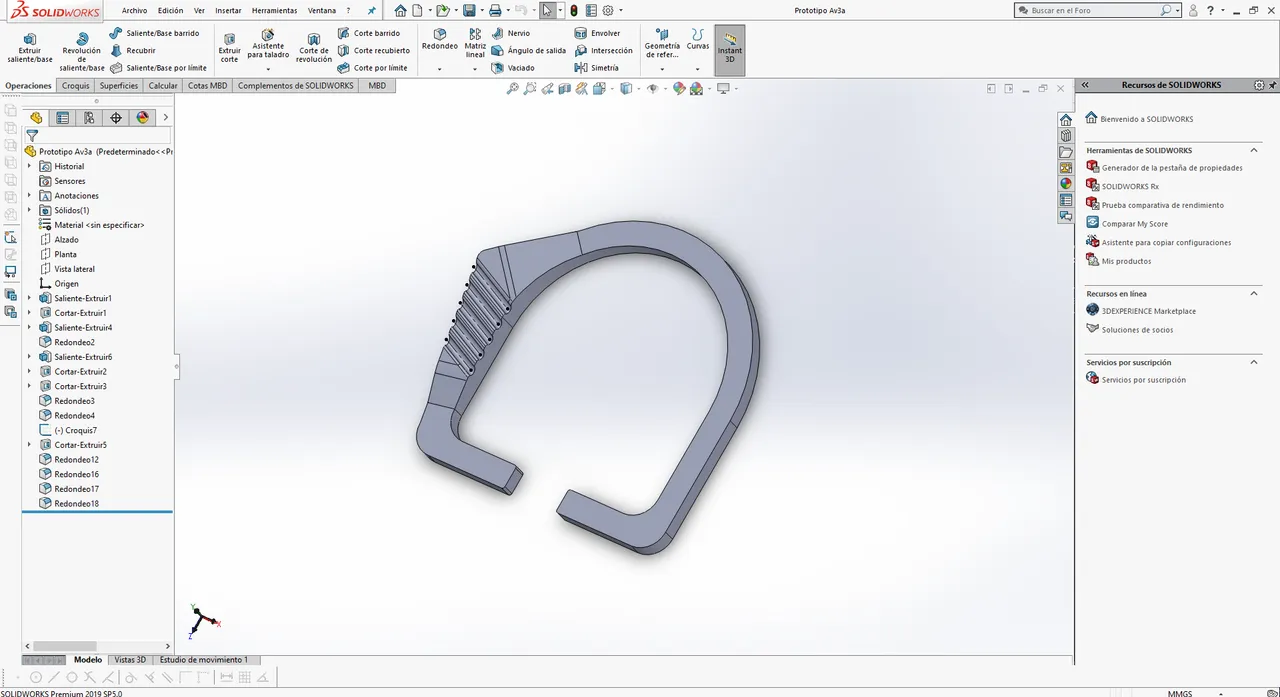Open the Insertar menu
The height and width of the screenshot is (697, 1280).
click(x=228, y=10)
